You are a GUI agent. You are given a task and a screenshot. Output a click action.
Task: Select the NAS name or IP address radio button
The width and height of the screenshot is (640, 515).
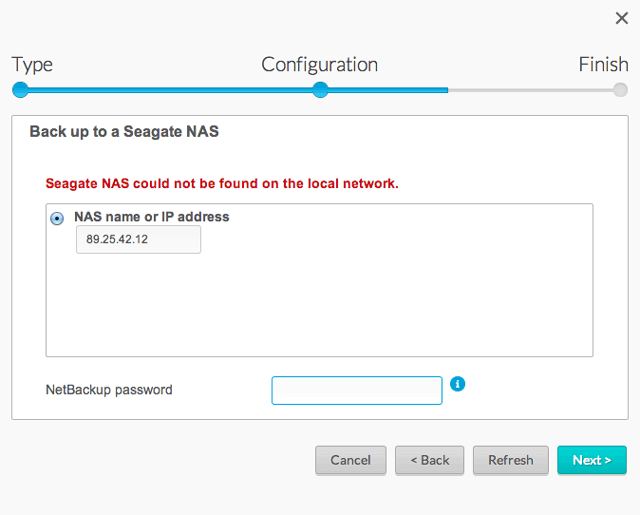point(57,218)
